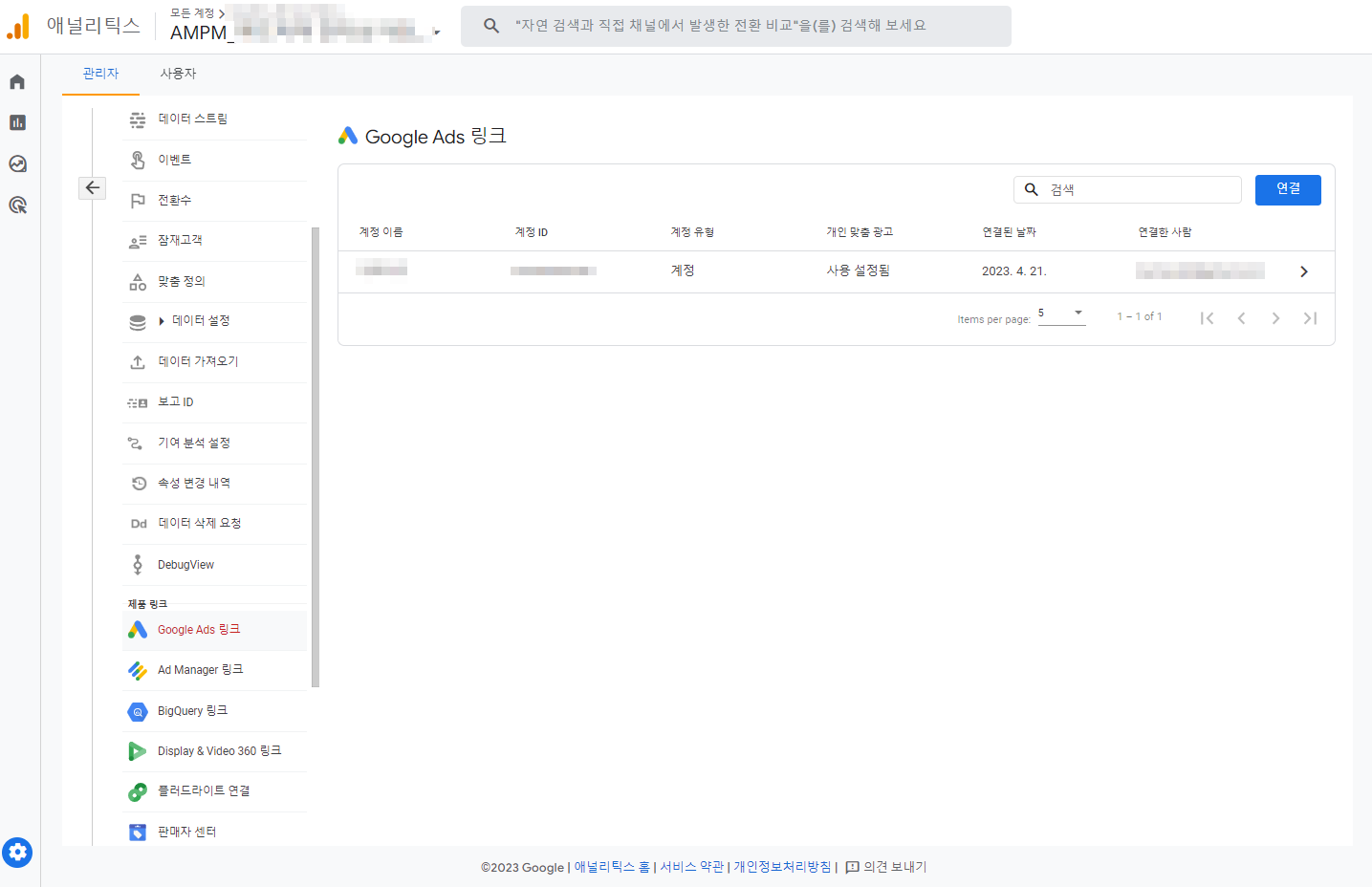Click the 모든 계정 breadcrumb text

(x=192, y=13)
